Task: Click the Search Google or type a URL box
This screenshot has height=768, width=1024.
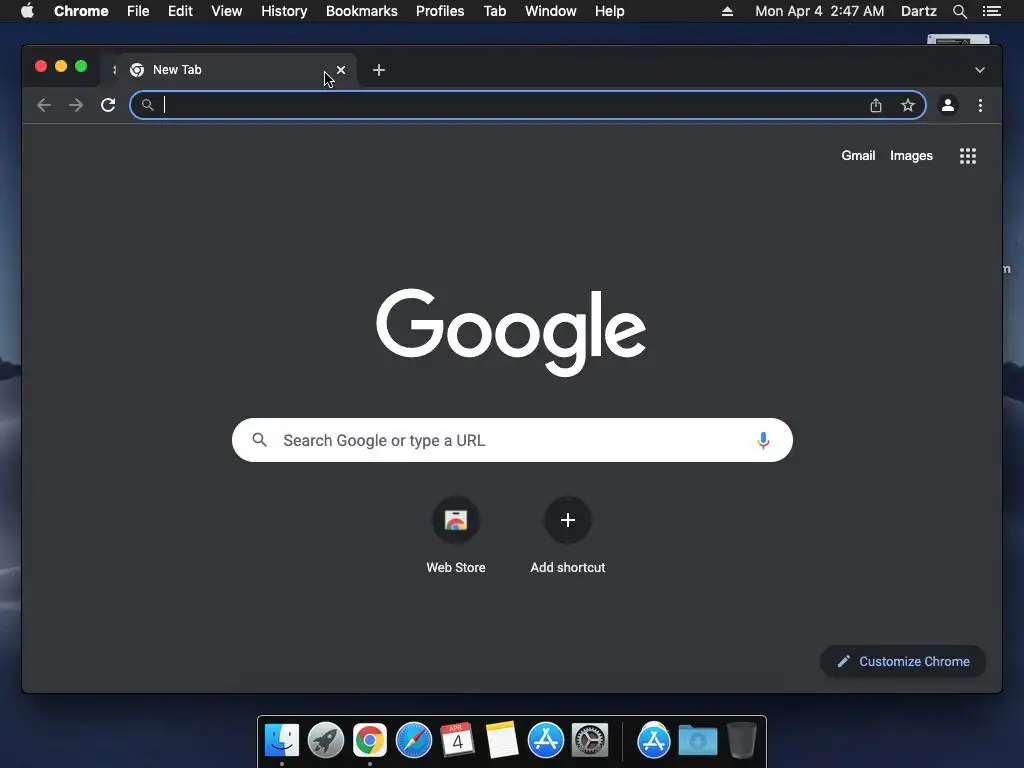Action: click(512, 440)
